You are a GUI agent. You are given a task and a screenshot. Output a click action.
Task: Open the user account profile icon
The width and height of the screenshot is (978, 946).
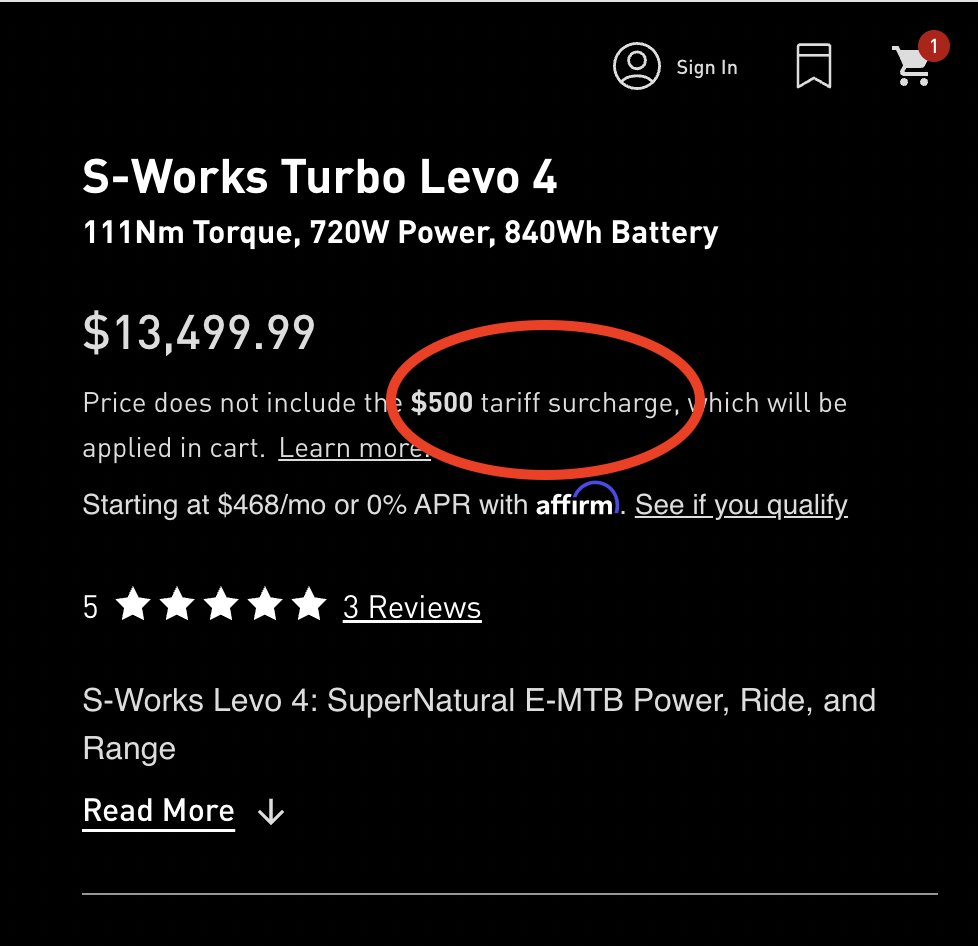coord(637,66)
